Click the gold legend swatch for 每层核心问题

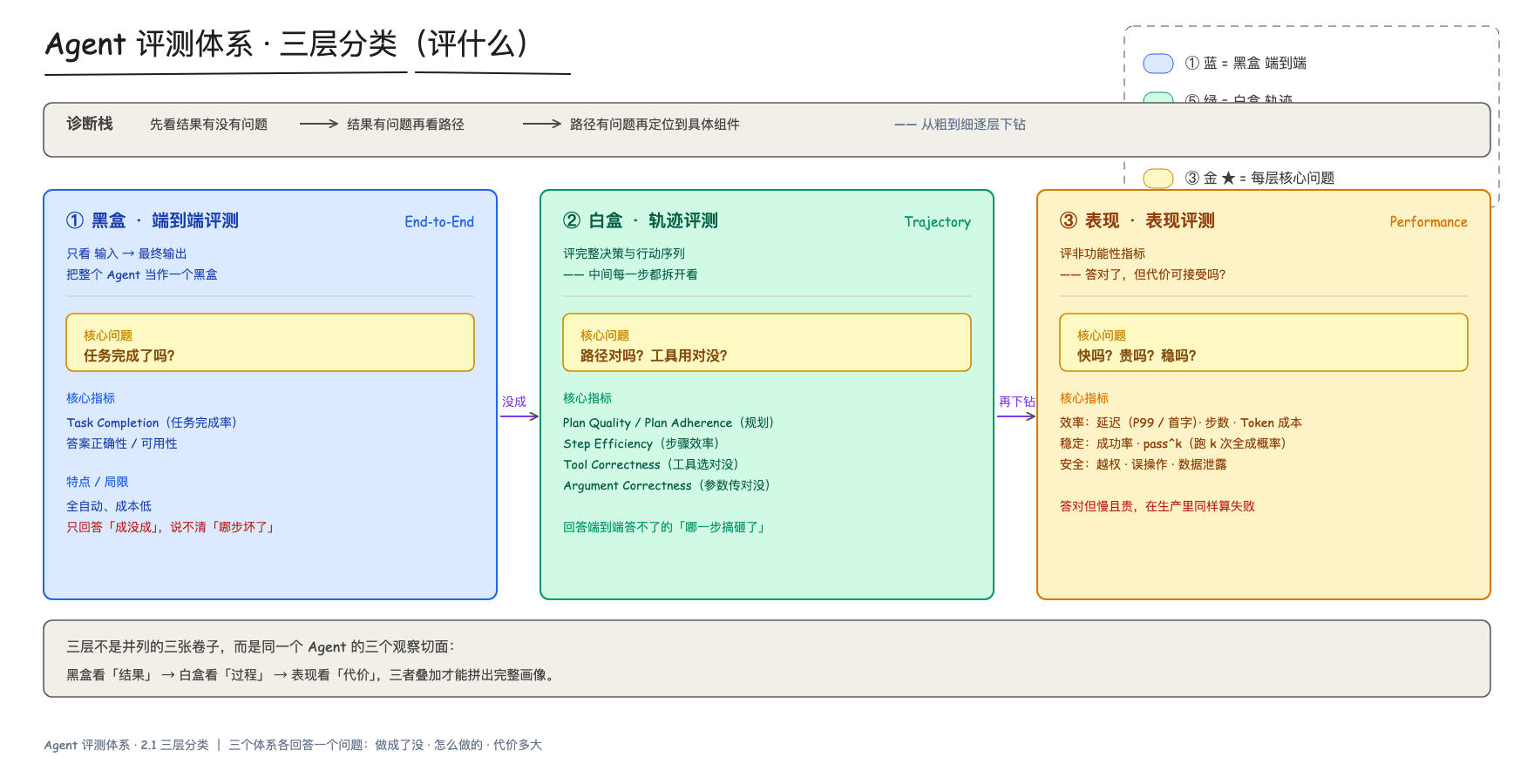coord(1158,179)
